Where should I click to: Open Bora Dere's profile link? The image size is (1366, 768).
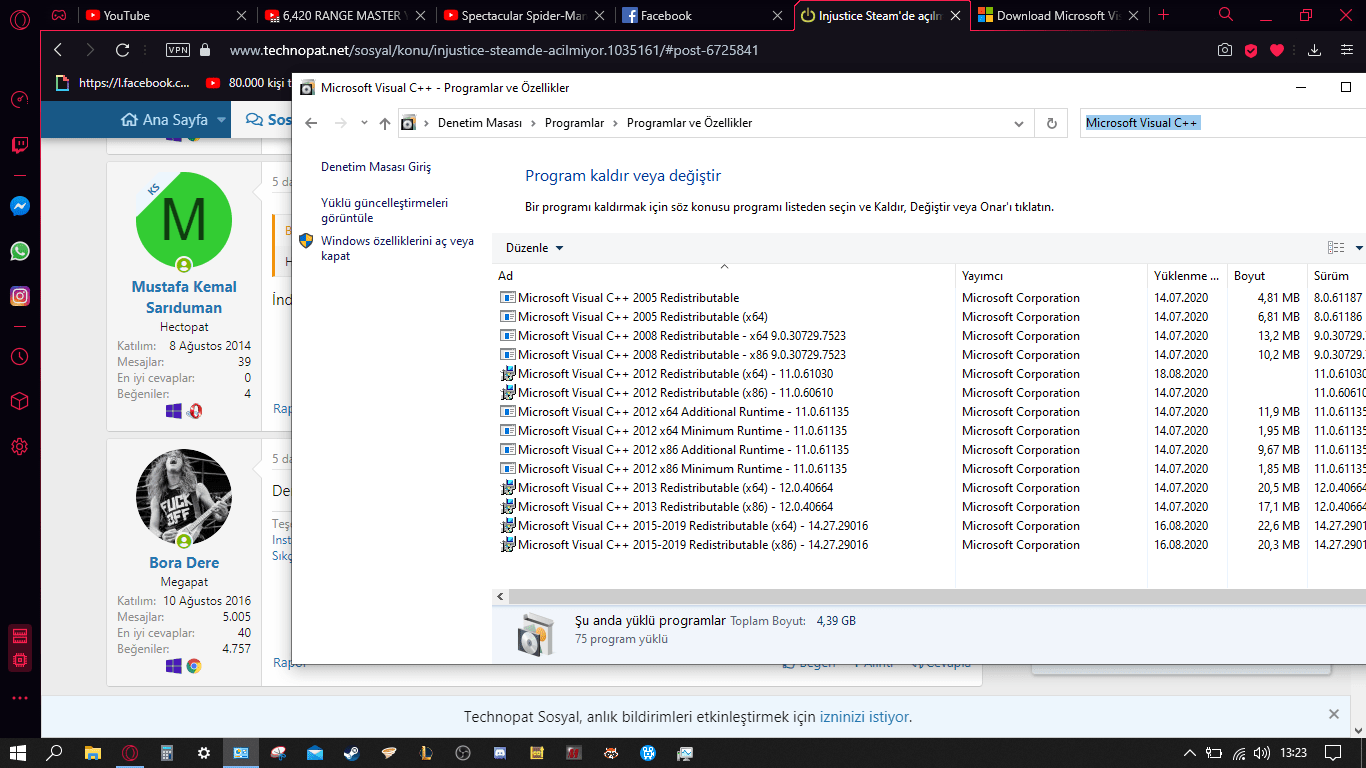coord(184,563)
